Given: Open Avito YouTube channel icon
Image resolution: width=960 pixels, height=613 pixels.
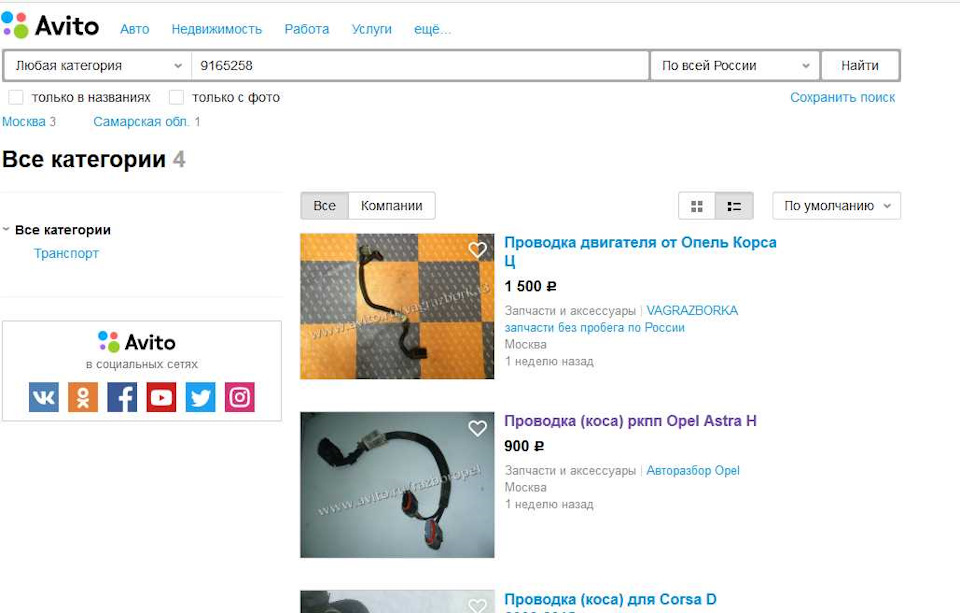Looking at the screenshot, I should click(161, 398).
